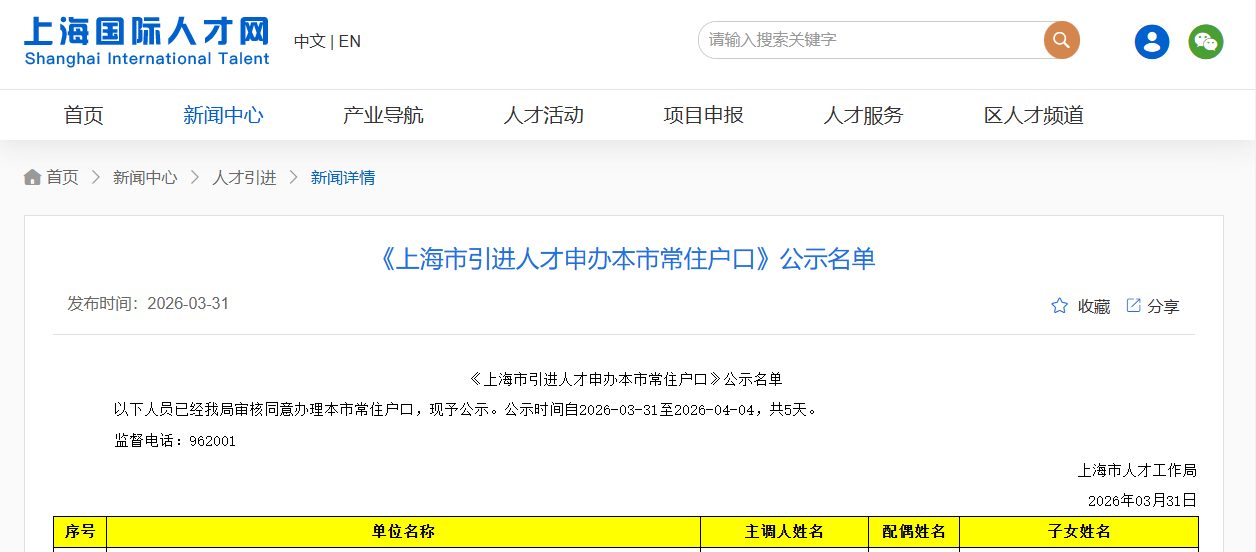1256x552 pixels.
Task: Go to 新闻中心 in the breadcrumb
Action: [x=145, y=177]
